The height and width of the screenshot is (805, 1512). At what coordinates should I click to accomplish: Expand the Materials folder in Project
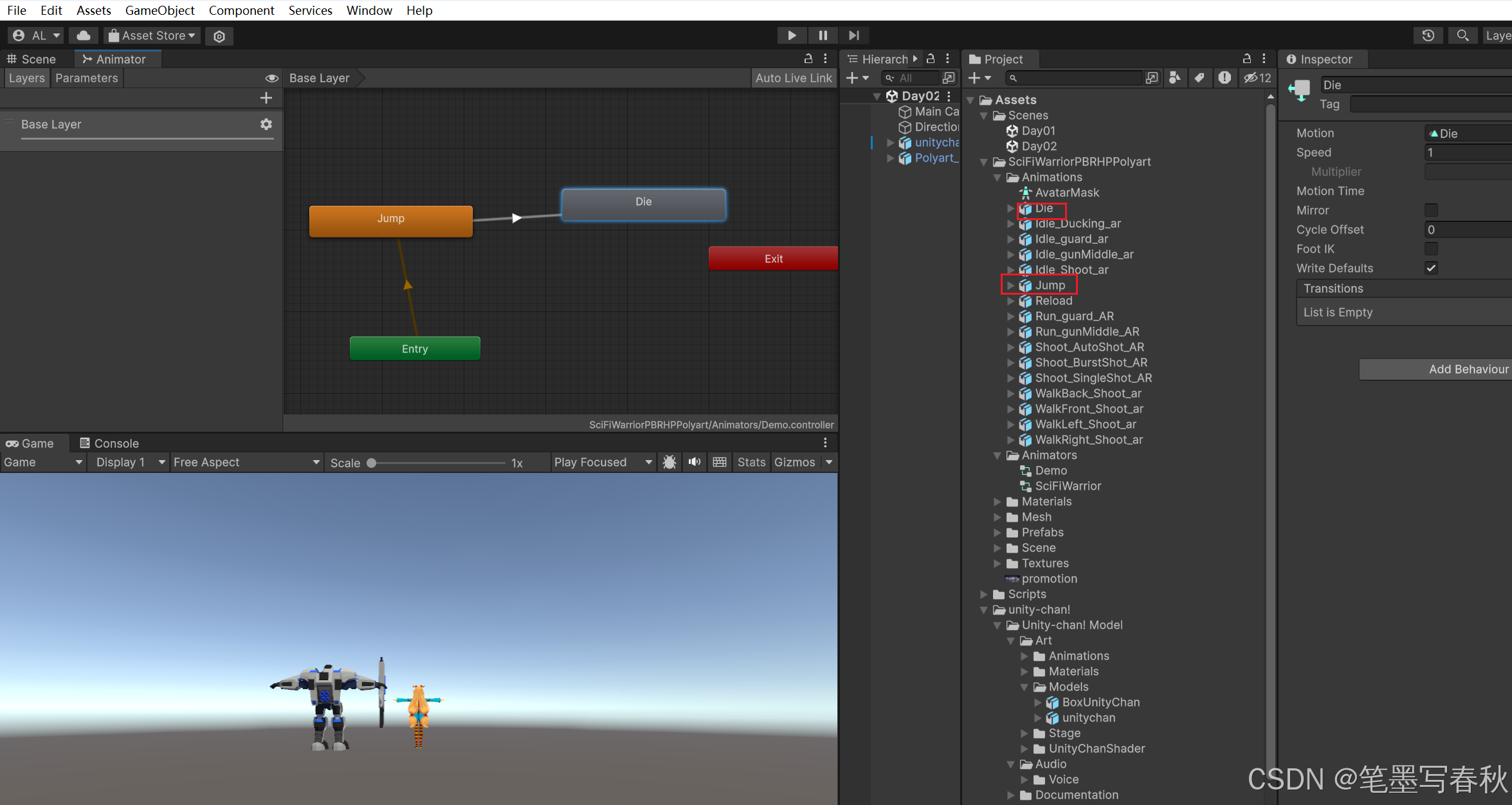pyautogui.click(x=997, y=501)
